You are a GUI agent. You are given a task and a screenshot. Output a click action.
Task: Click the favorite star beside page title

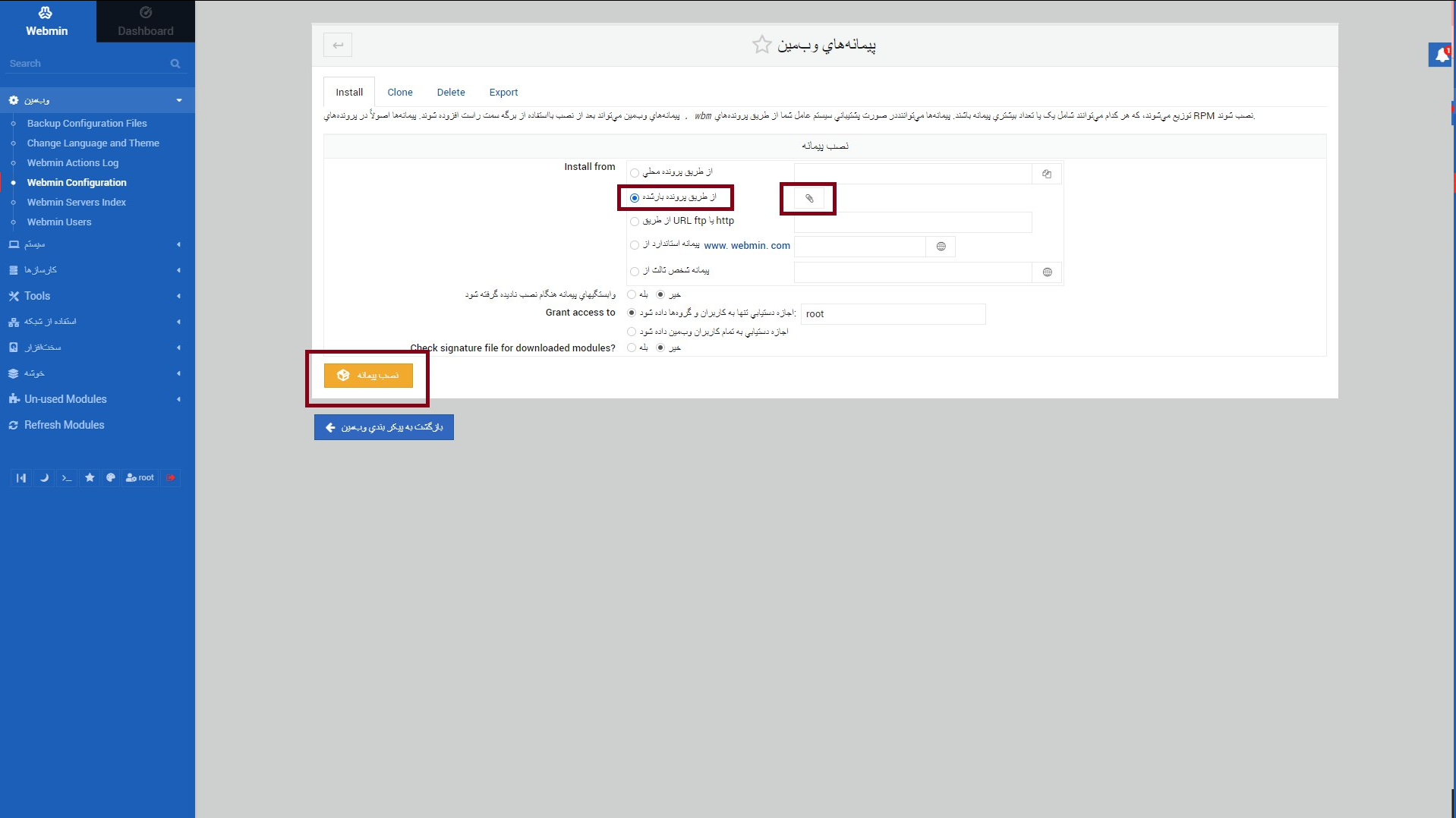pos(761,45)
